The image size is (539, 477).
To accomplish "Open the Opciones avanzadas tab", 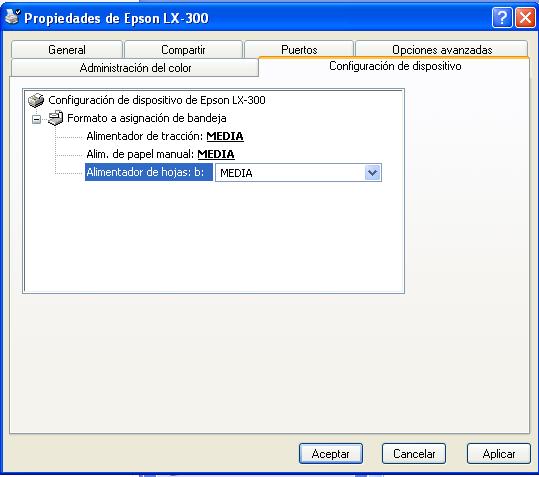I will [442, 49].
